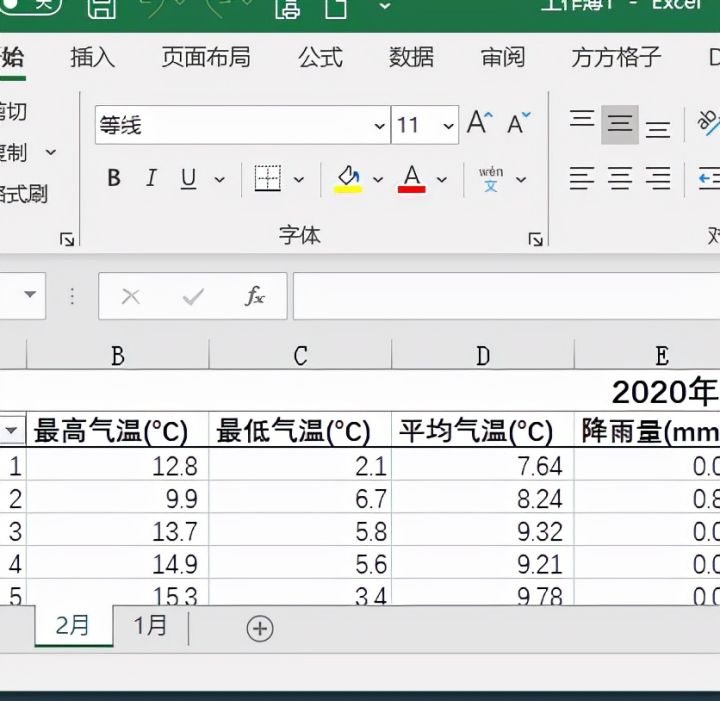Open the 复制 copy dropdown arrow
720x701 pixels.
(x=51, y=152)
